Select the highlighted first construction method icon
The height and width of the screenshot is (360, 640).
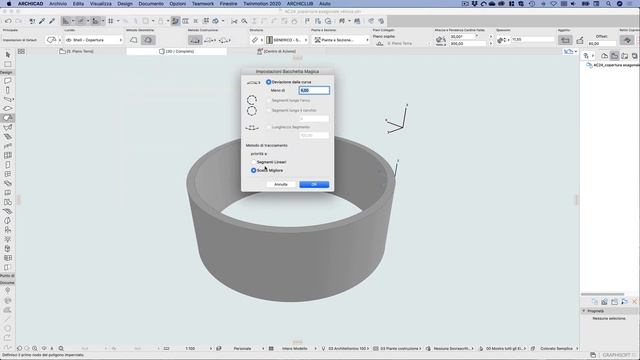(x=195, y=40)
